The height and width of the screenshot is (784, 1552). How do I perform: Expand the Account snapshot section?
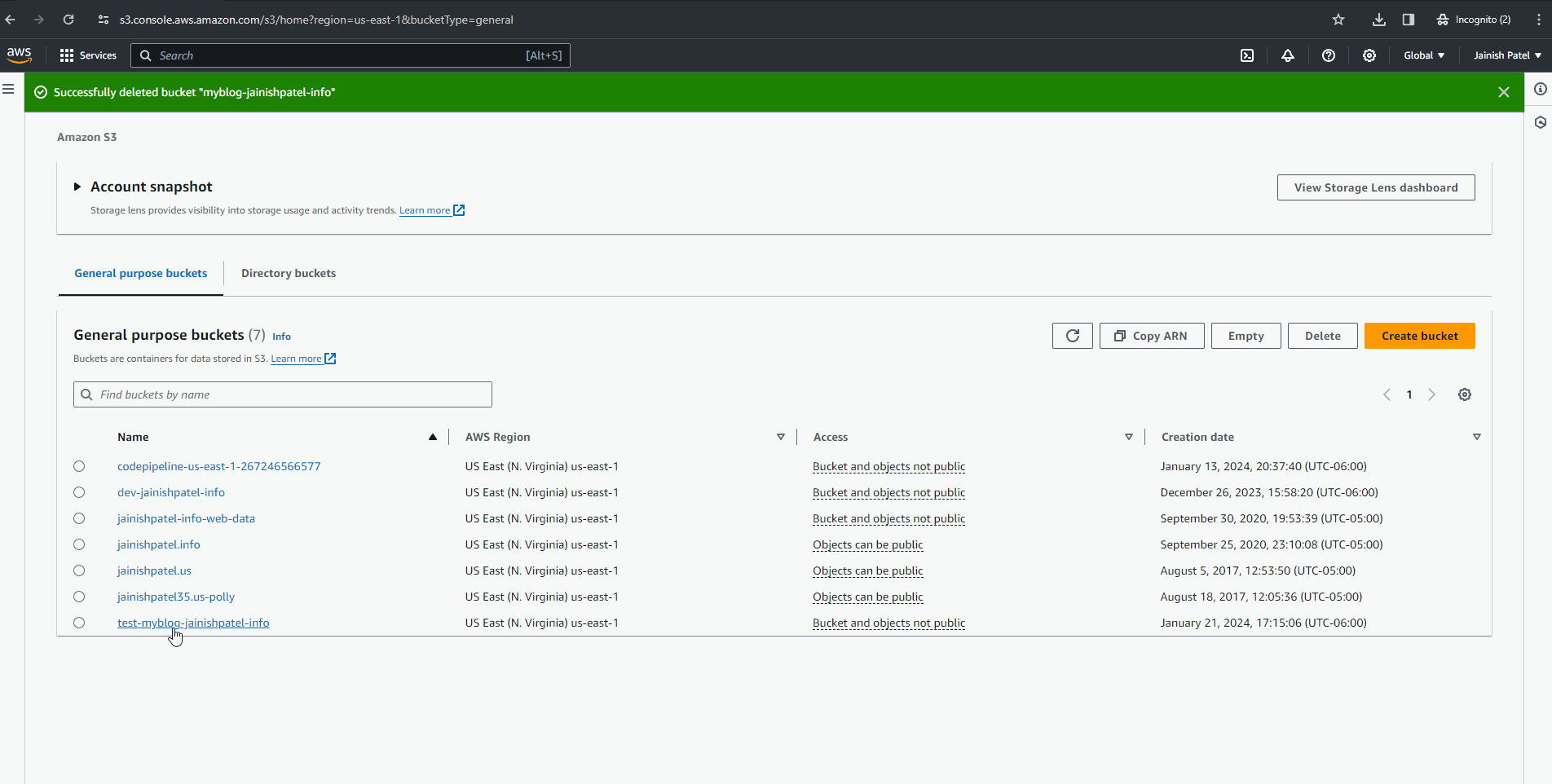pos(77,187)
